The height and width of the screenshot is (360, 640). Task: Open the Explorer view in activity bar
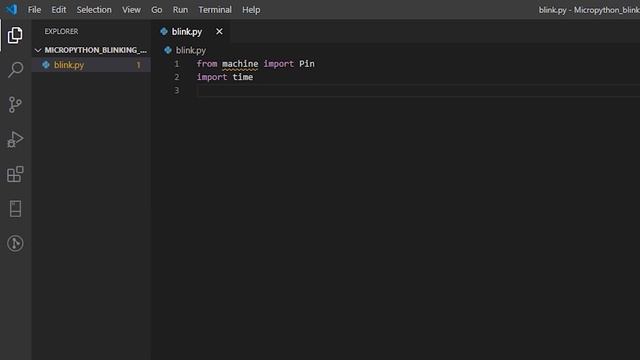15,35
